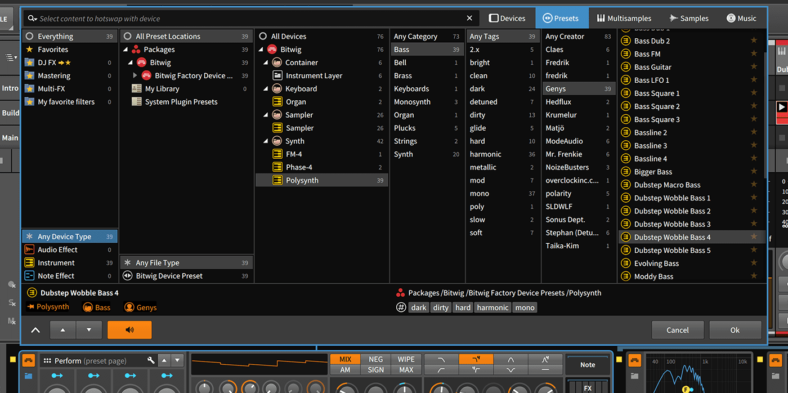788x393 pixels.
Task: Collapse info pane with chevron up
Action: [35, 330]
